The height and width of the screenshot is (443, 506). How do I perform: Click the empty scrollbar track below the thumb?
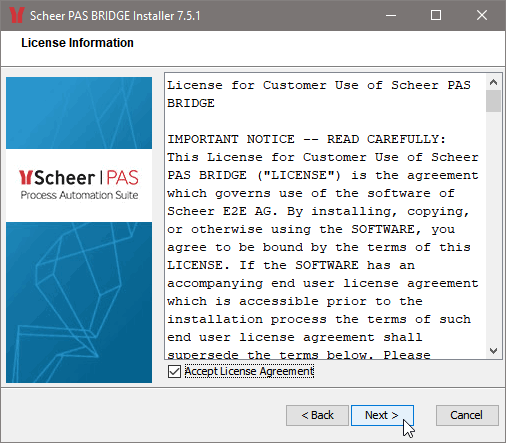point(494,227)
